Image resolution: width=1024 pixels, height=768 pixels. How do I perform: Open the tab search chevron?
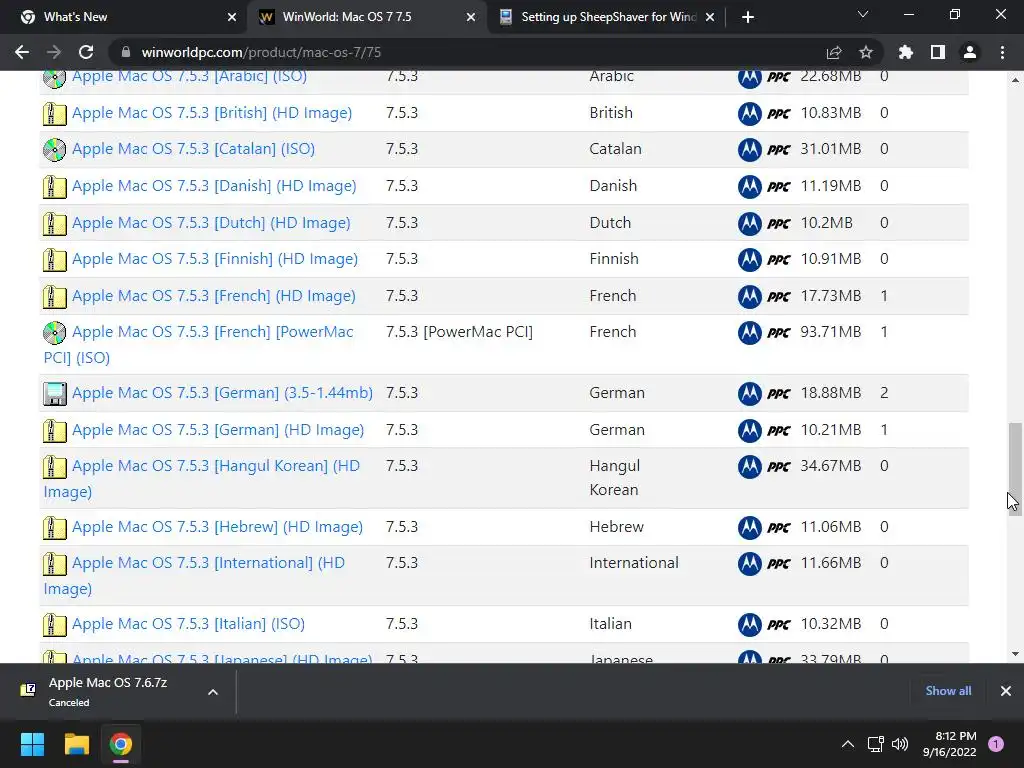tap(863, 14)
